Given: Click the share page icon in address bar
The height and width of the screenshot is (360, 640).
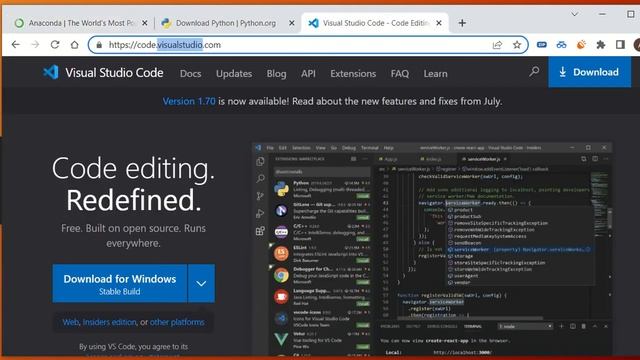Looking at the screenshot, I should tap(497, 45).
